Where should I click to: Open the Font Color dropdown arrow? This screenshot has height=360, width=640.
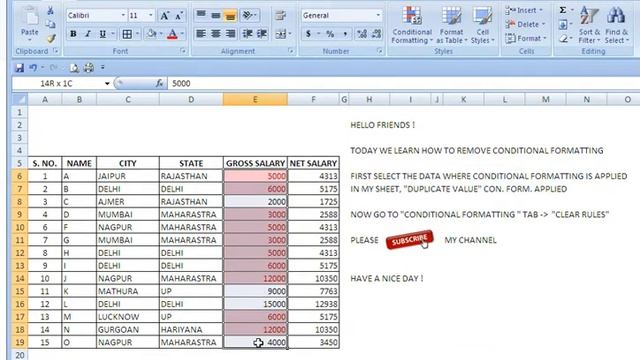(x=182, y=34)
